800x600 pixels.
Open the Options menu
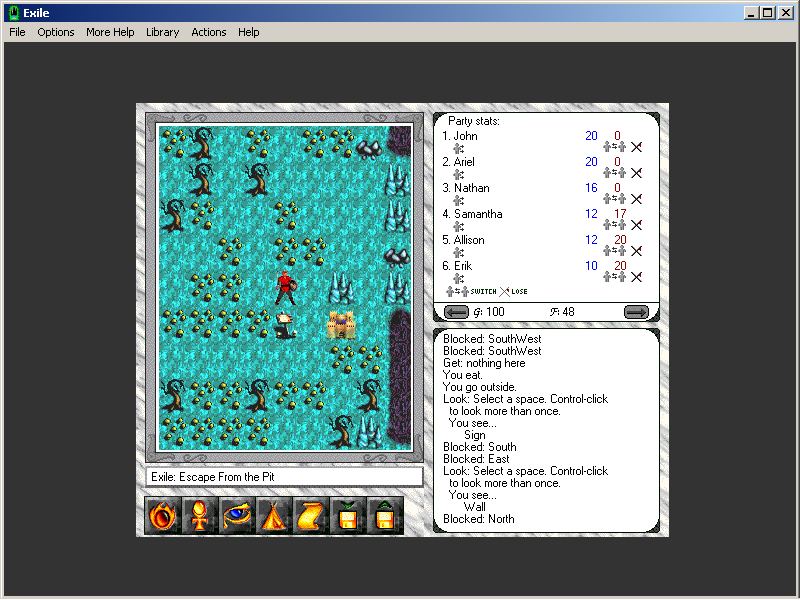tap(55, 32)
